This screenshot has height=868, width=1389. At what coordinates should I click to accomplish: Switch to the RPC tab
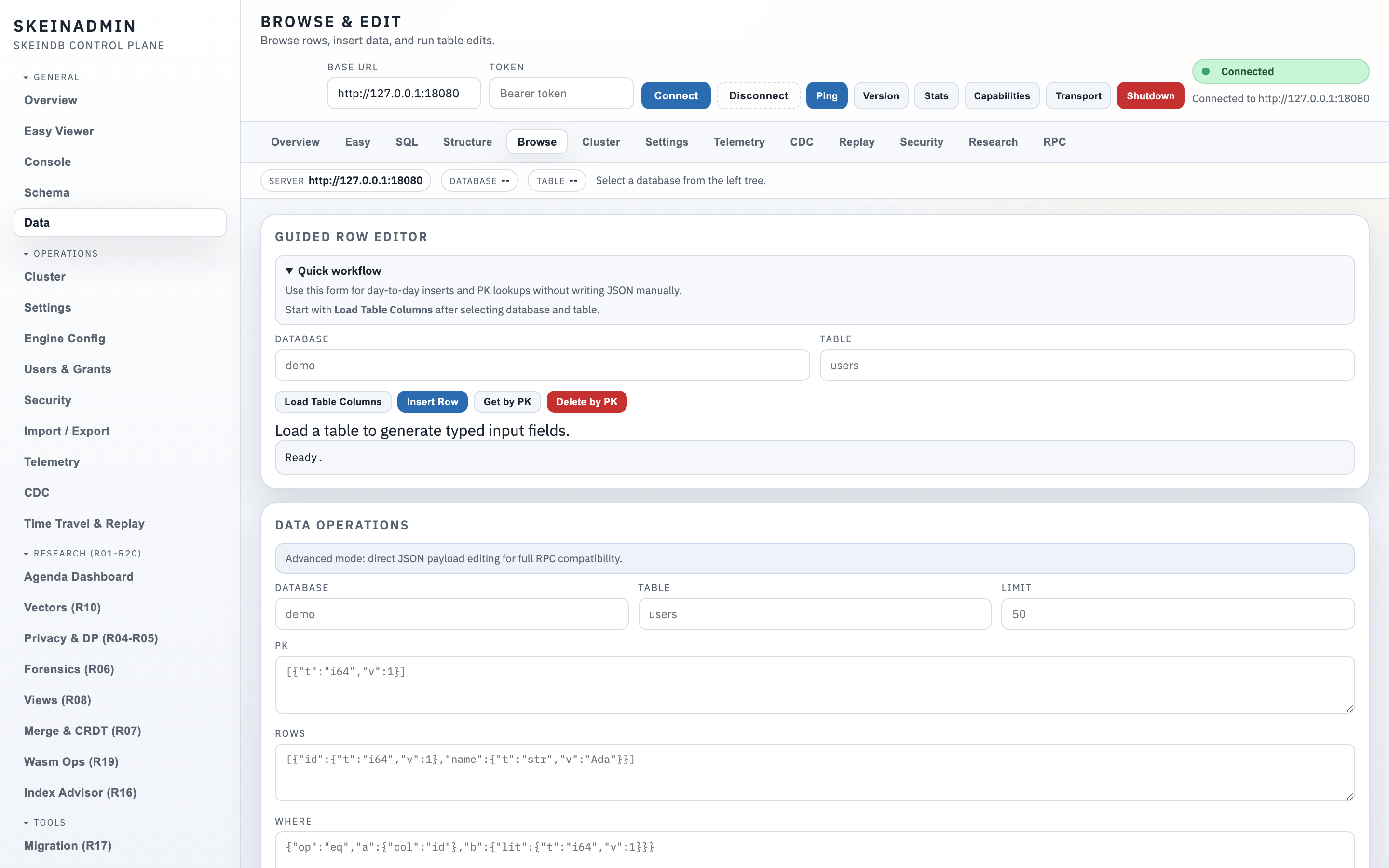point(1054,142)
